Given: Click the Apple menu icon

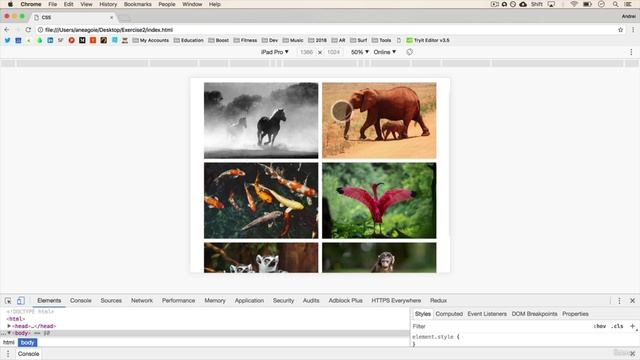Looking at the screenshot, I should pos(10,4).
